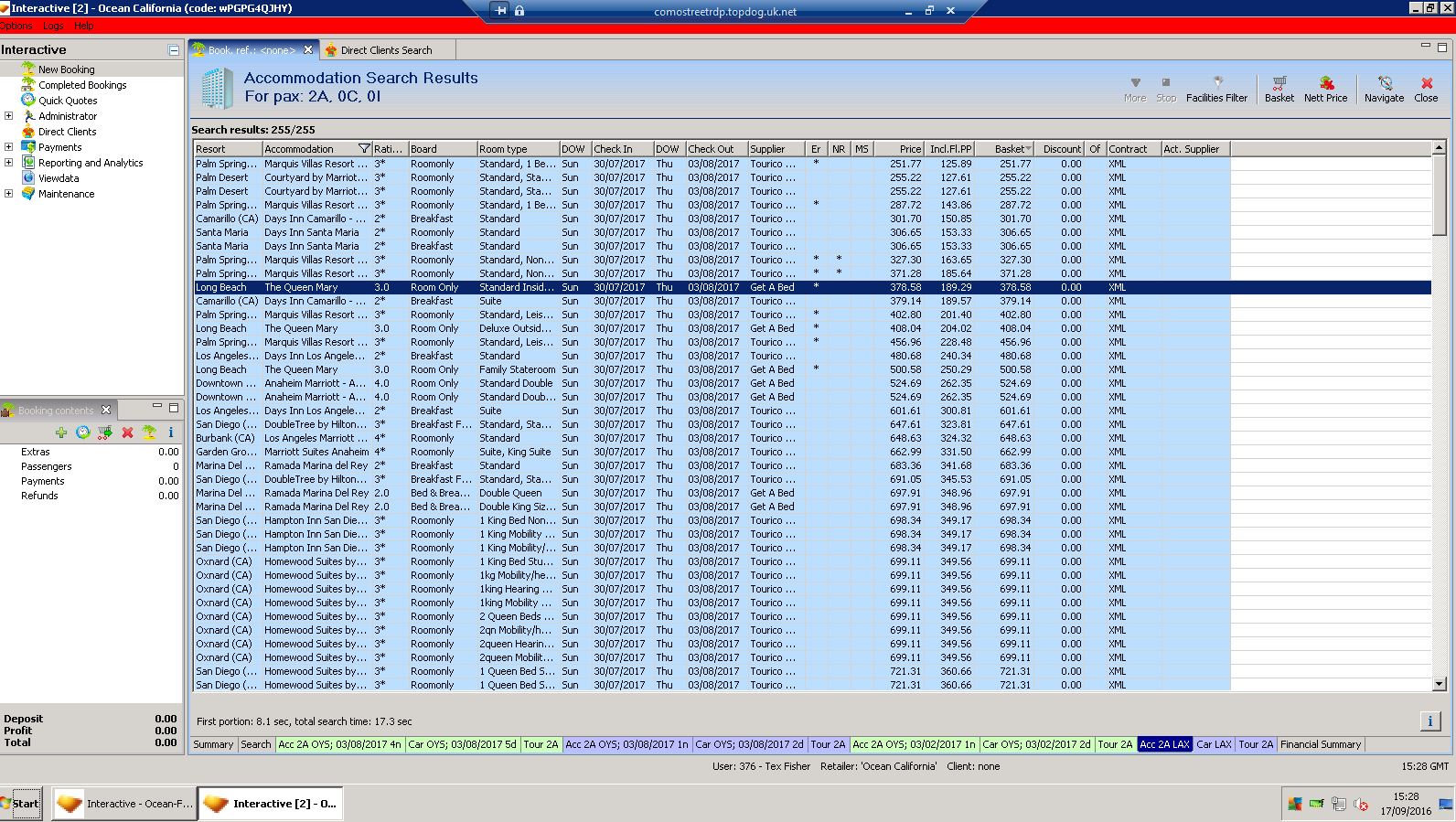Maximize the editor area panel
The height and width of the screenshot is (822, 1456).
pos(1442,47)
